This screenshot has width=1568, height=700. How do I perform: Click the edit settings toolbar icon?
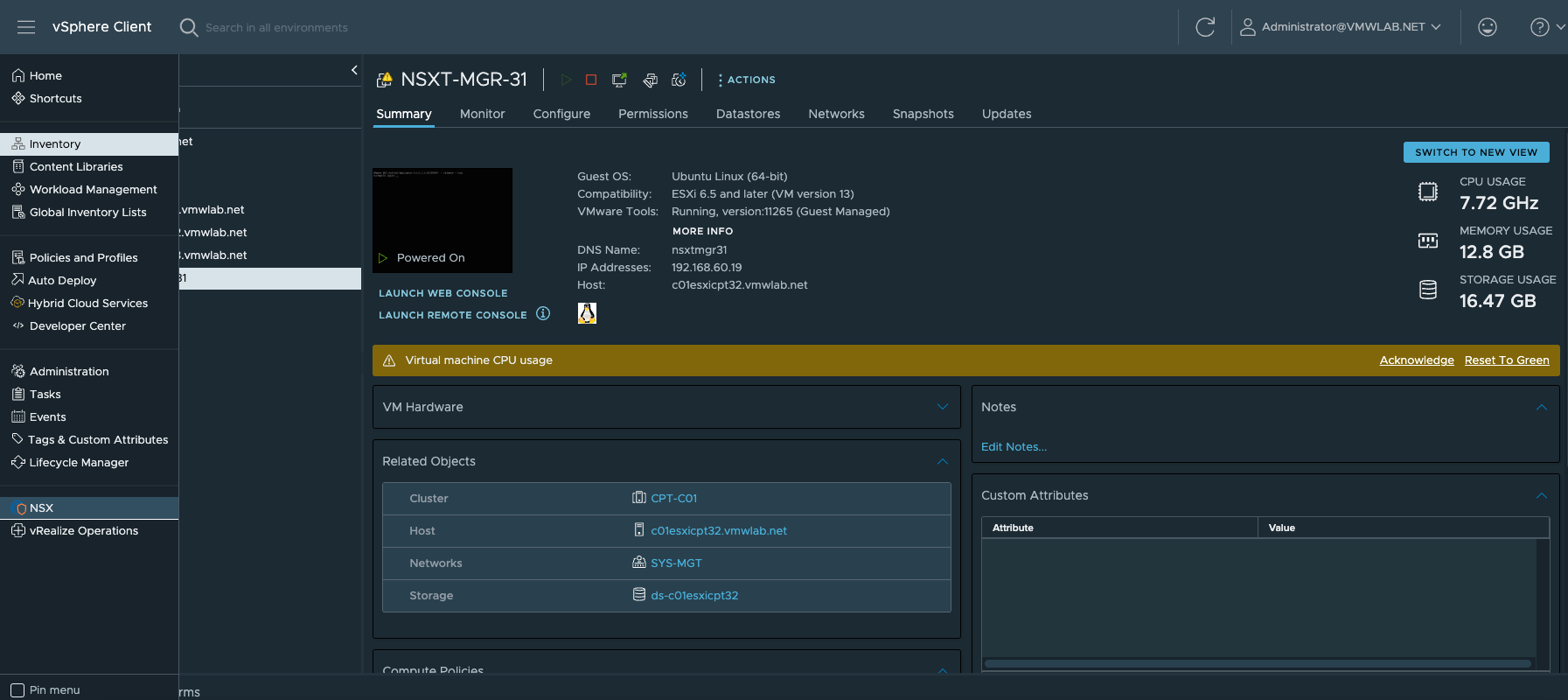point(650,80)
